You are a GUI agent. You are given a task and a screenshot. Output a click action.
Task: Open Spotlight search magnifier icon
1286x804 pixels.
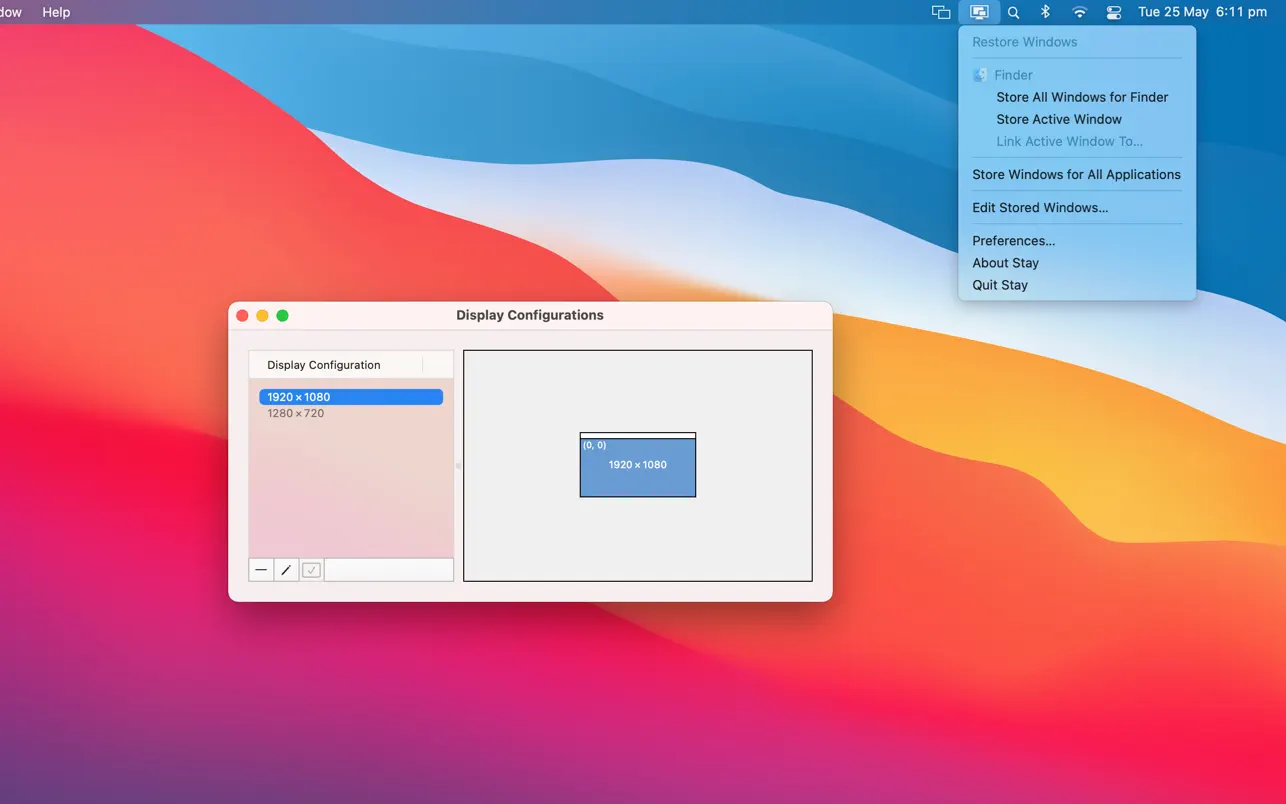click(1013, 12)
